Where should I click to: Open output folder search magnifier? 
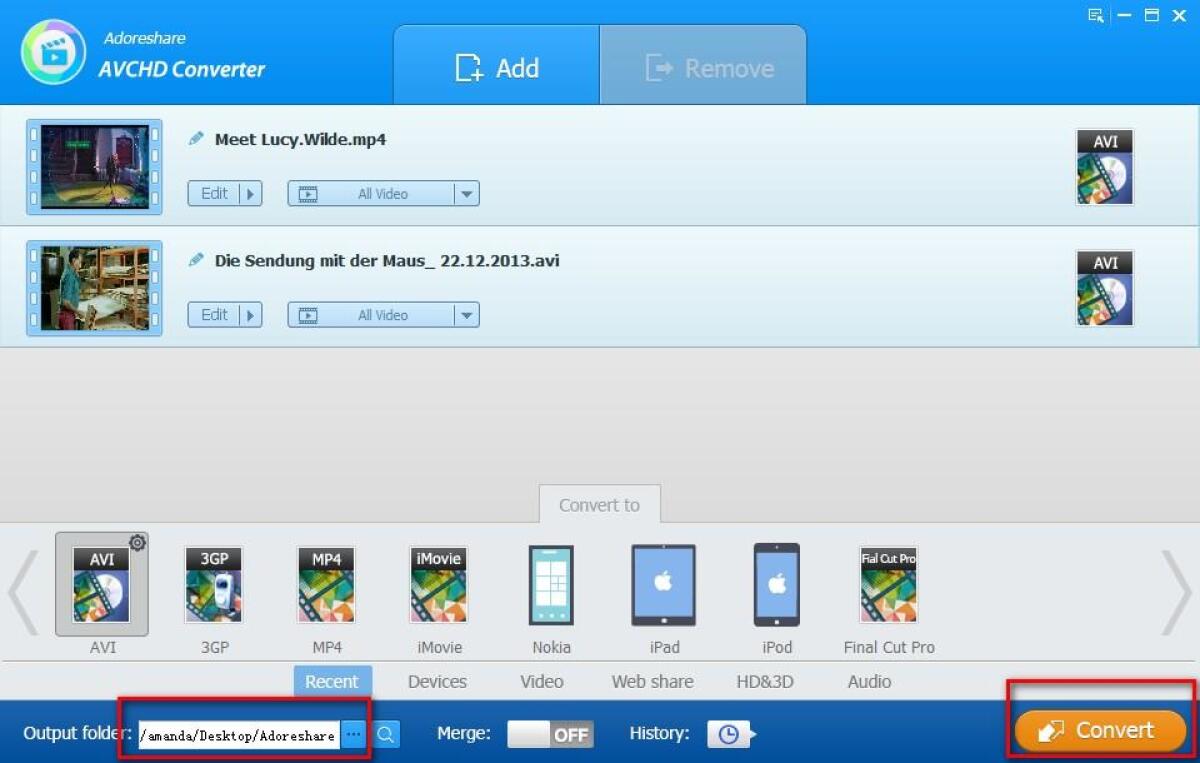coord(386,733)
